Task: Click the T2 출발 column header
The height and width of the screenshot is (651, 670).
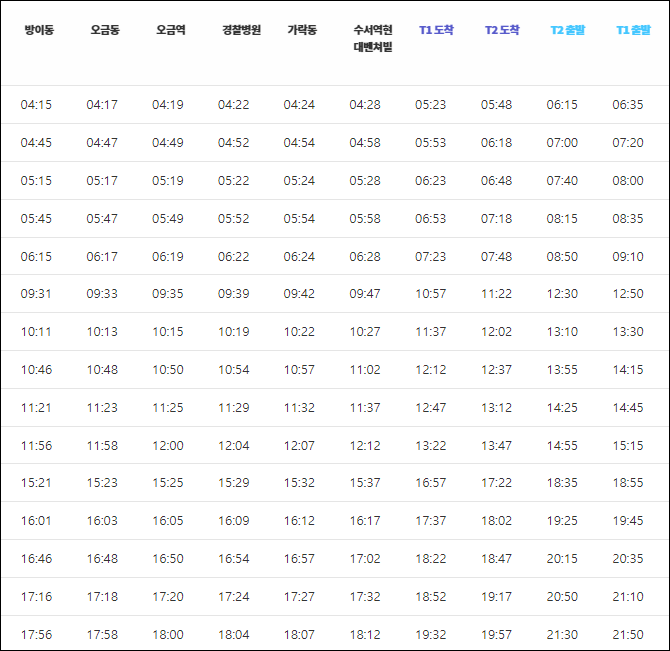Action: tap(568, 30)
